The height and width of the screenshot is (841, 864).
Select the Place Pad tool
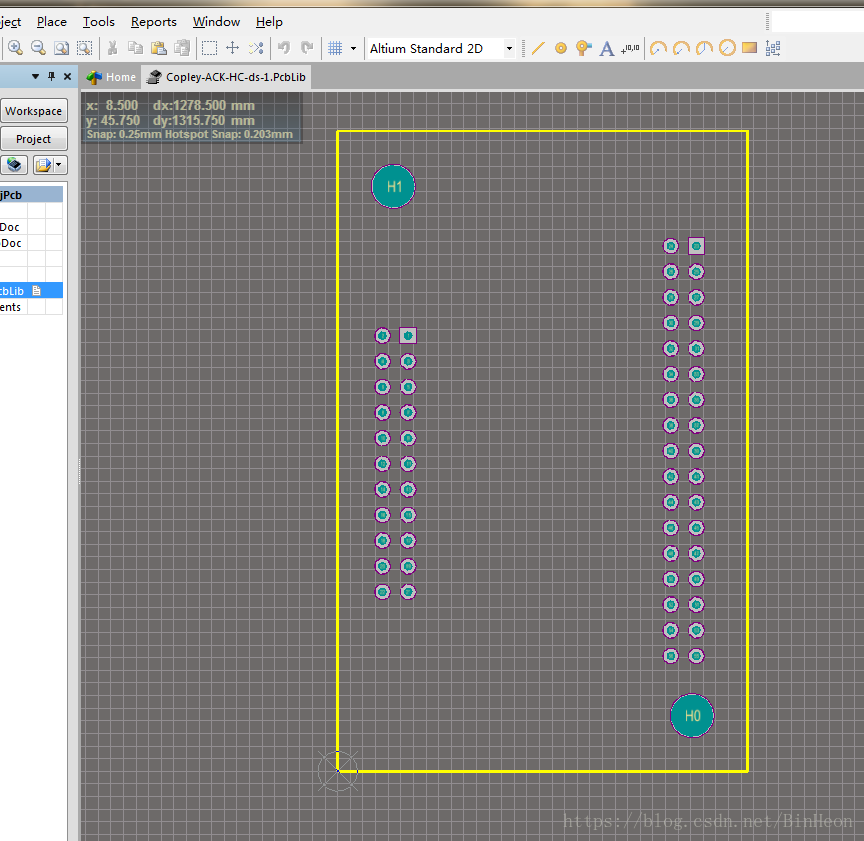561,48
